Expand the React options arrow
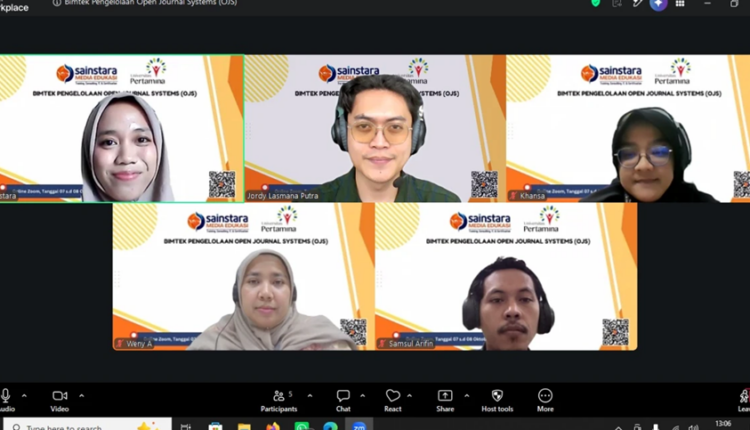750x430 pixels. coord(409,396)
